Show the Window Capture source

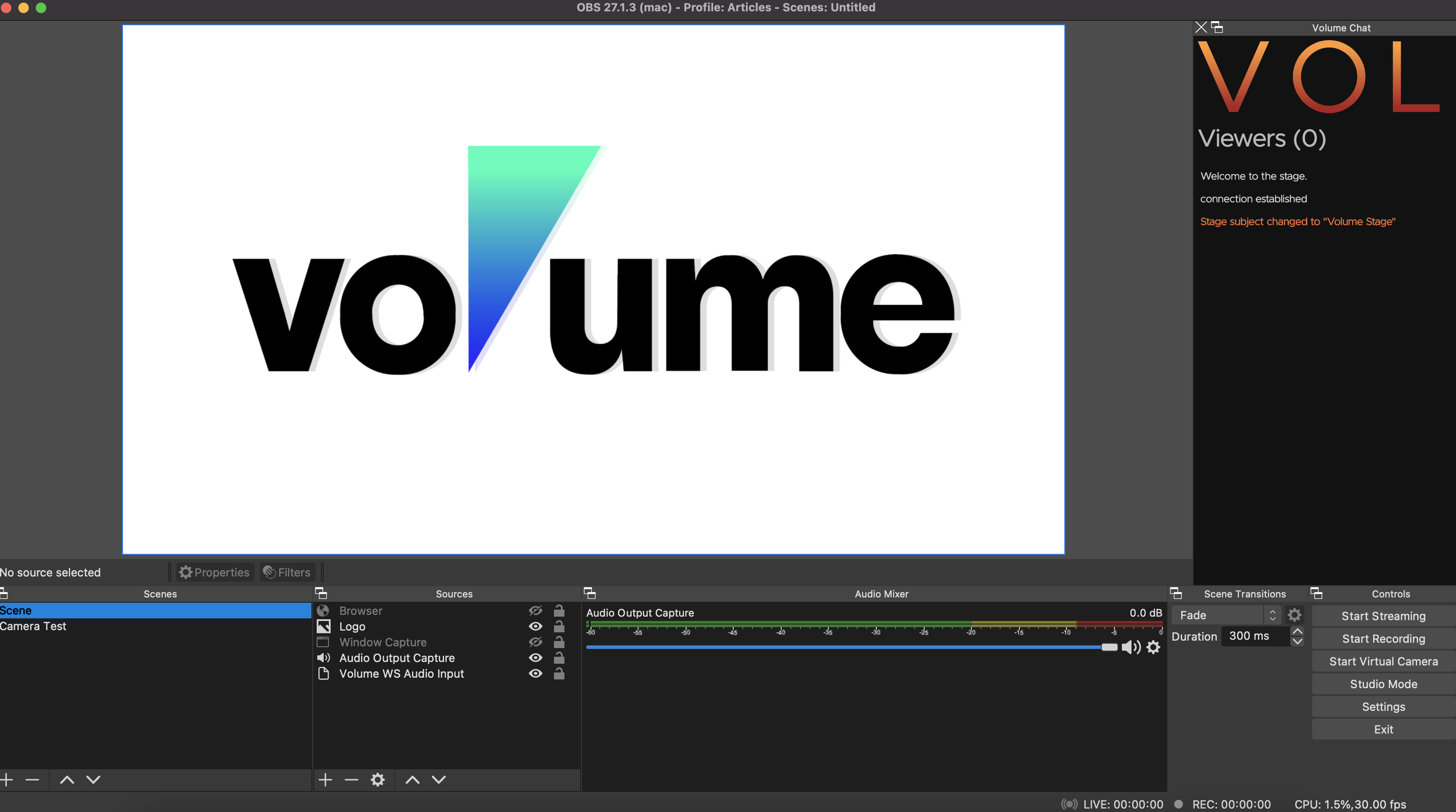tap(535, 642)
